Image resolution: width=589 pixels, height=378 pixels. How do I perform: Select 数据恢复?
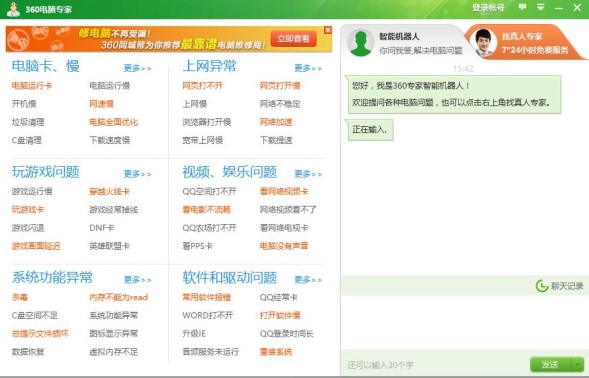(x=28, y=352)
